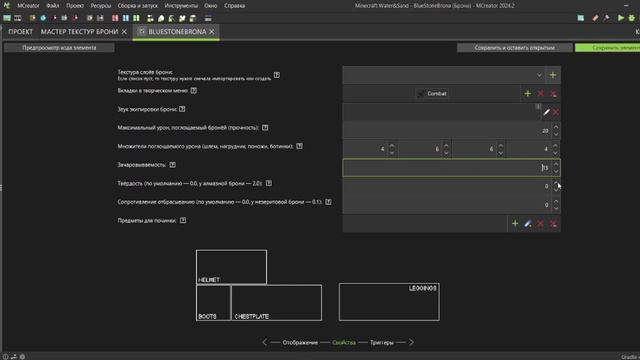Increase enchantability value stepper
This screenshot has height=360, width=640.
tap(556, 164)
